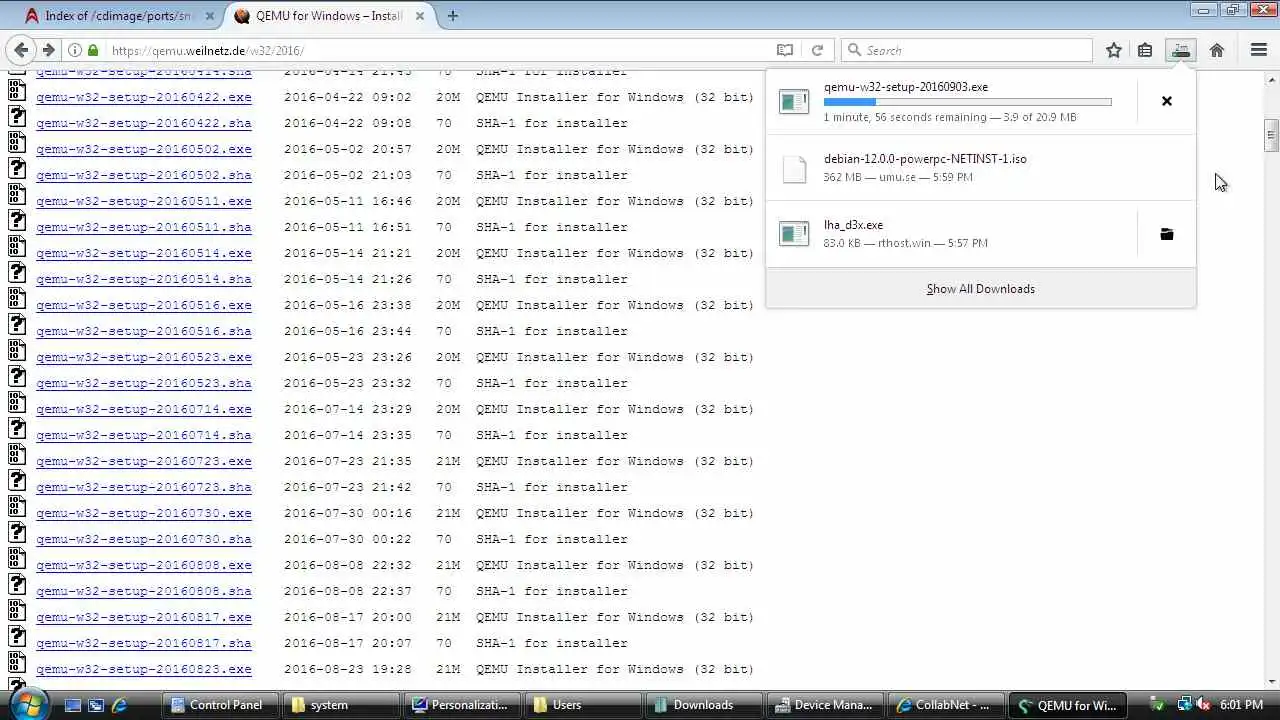This screenshot has height=720, width=1280.
Task: Click Show All Downloads
Action: 980,289
